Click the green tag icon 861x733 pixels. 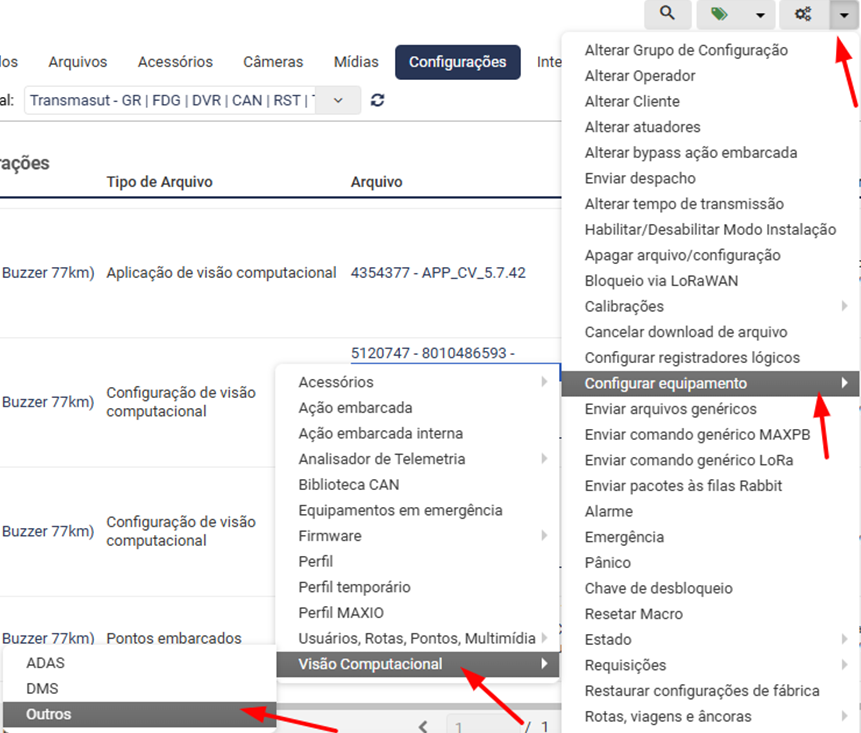(x=720, y=14)
